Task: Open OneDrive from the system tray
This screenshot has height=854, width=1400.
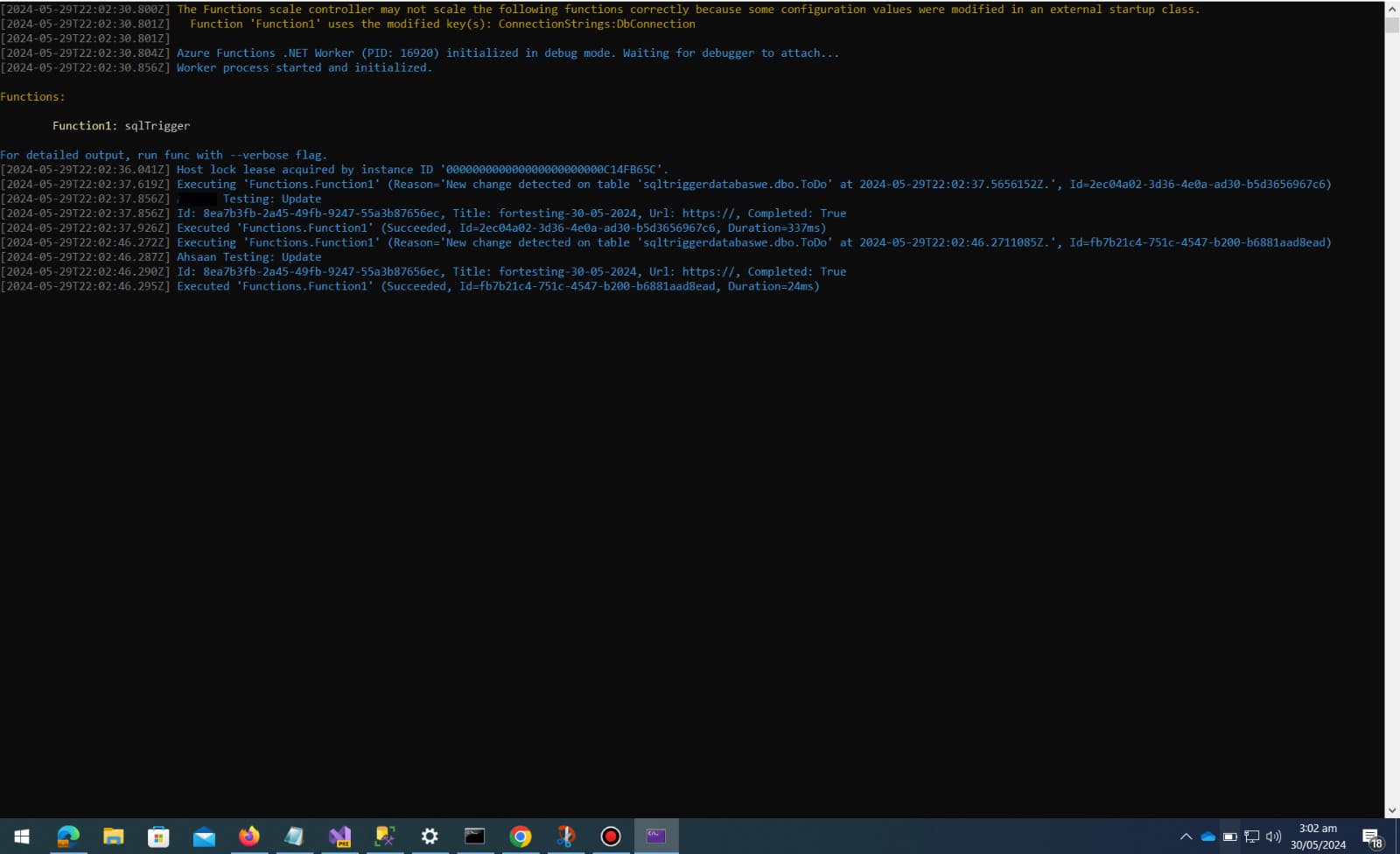Action: coord(1208,836)
